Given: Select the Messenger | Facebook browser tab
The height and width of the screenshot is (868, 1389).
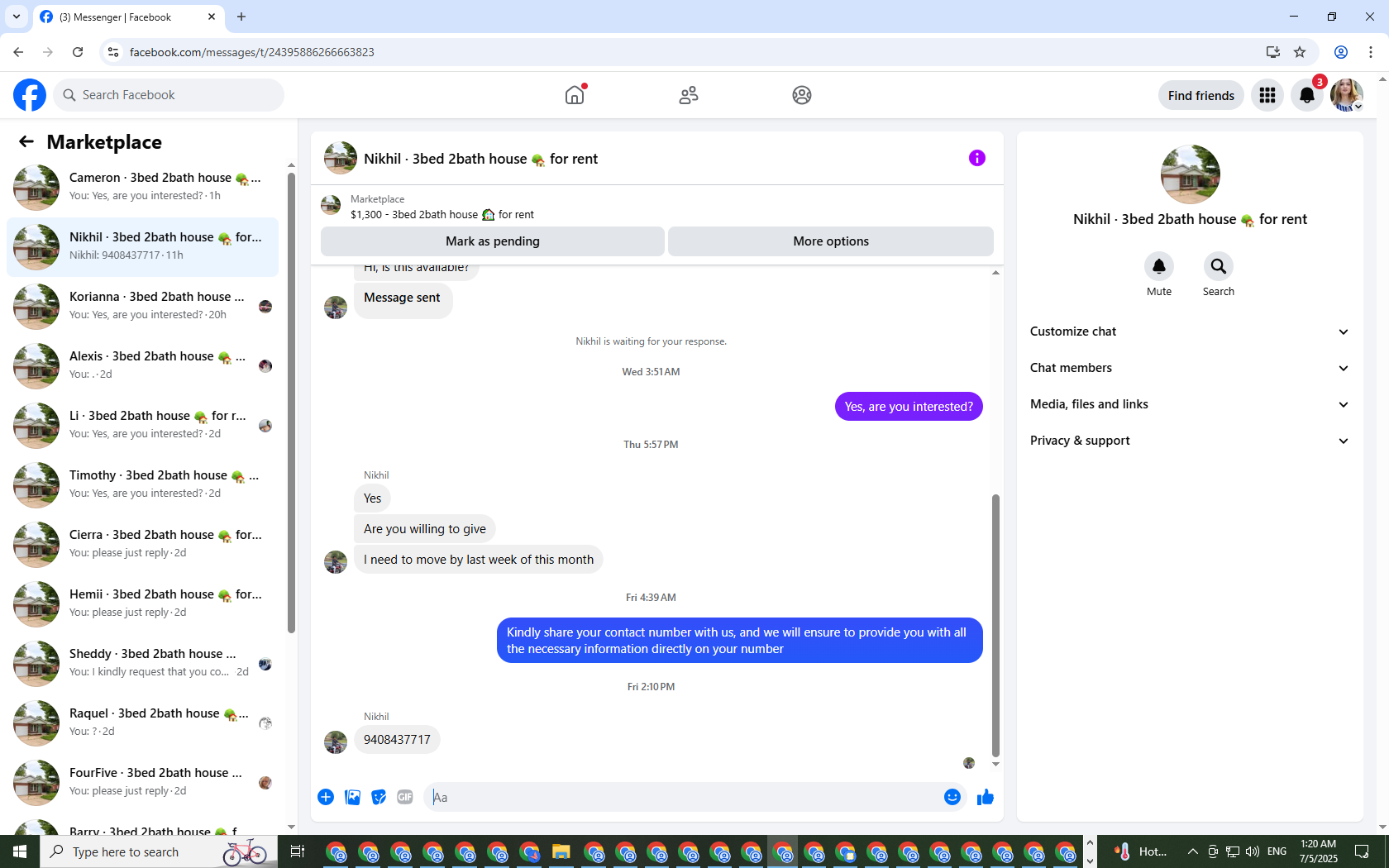Looking at the screenshot, I should (x=128, y=17).
